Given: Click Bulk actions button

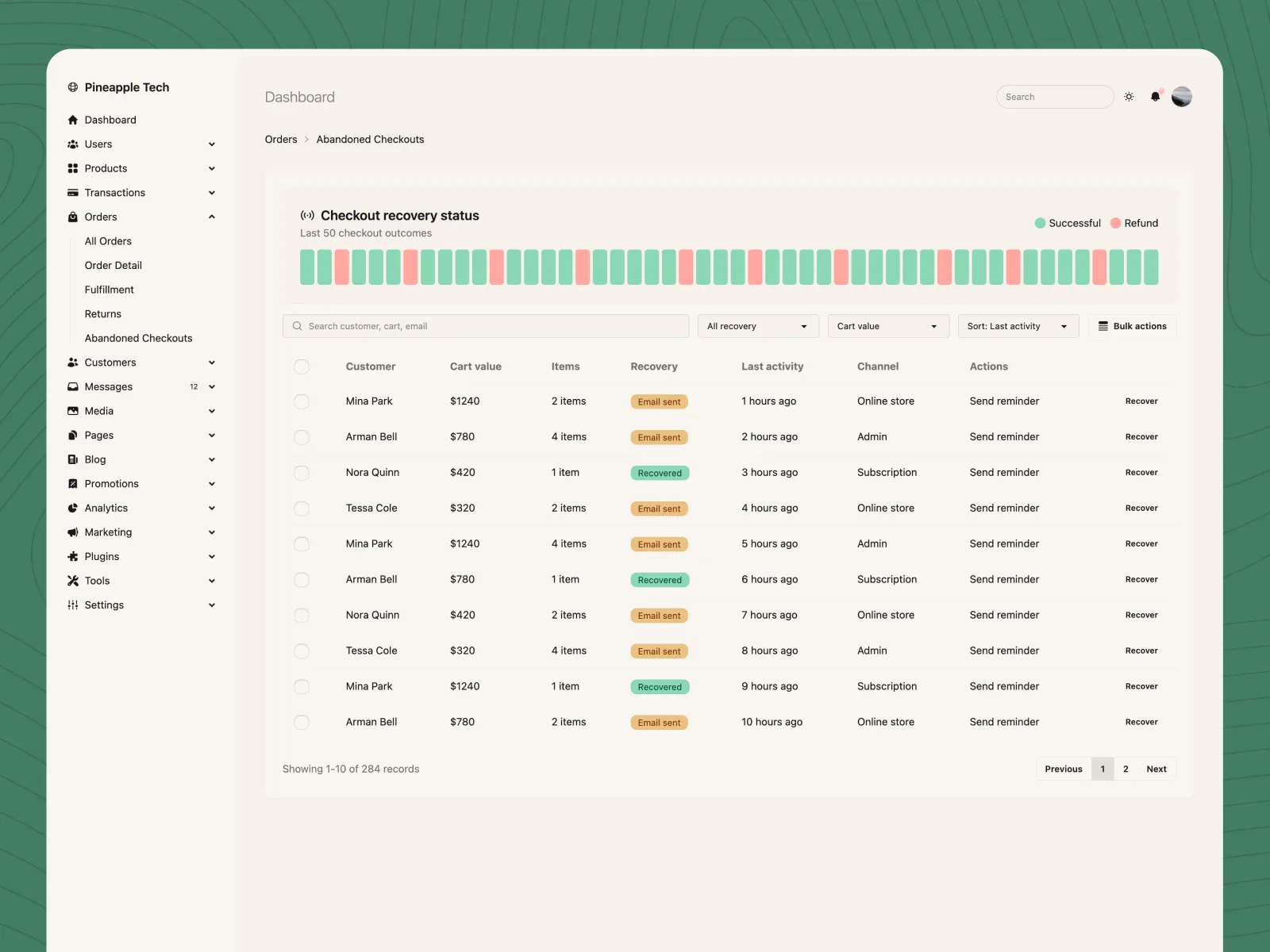Looking at the screenshot, I should [x=1132, y=326].
